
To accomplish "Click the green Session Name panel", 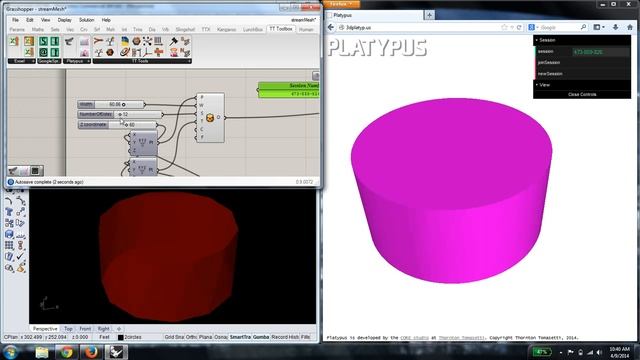I will tap(288, 90).
